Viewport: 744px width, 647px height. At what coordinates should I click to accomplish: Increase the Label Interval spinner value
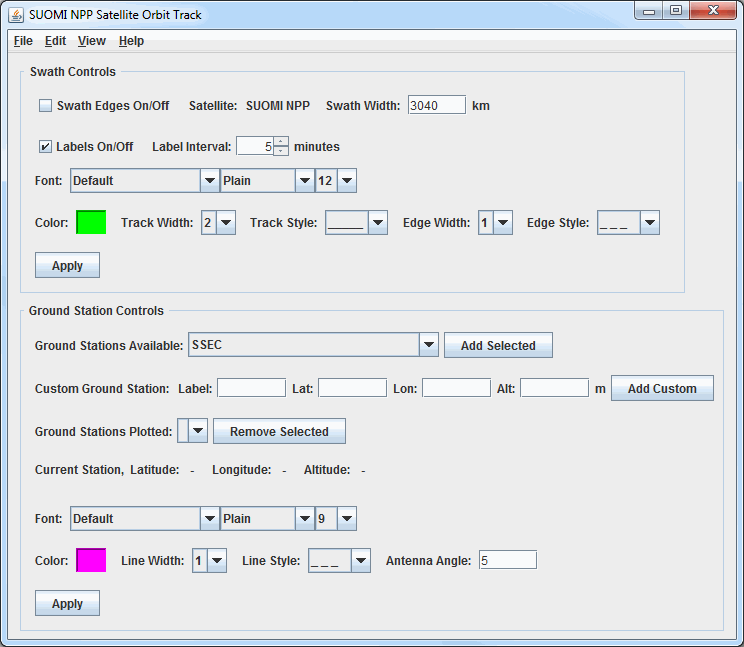(x=281, y=142)
